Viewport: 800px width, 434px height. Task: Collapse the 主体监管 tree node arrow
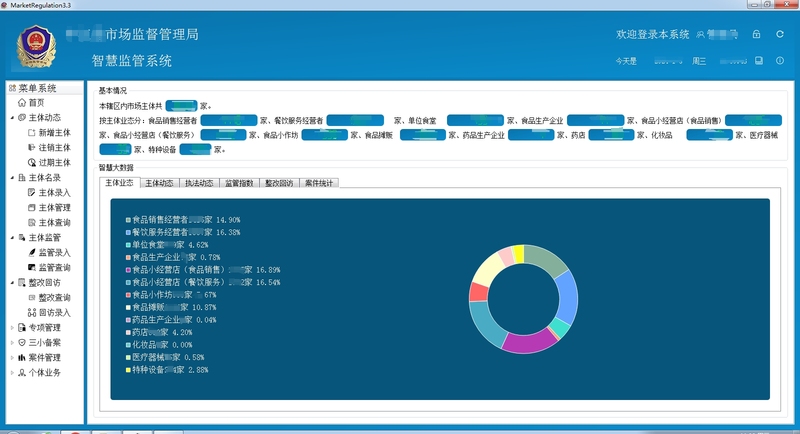point(12,238)
